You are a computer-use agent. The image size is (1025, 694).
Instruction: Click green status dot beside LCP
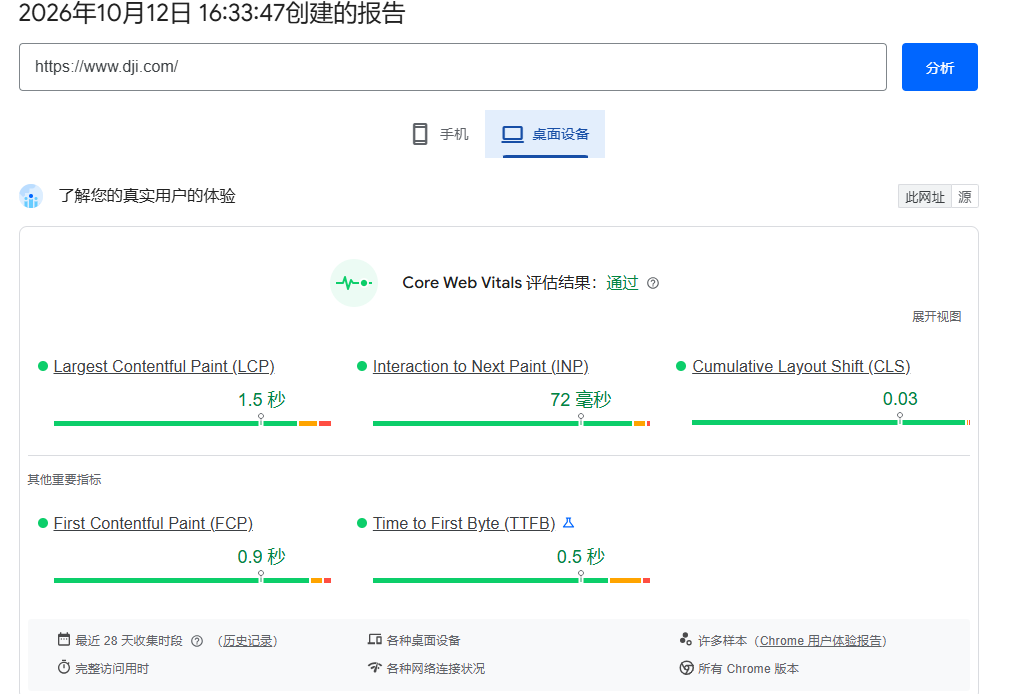[x=42, y=366]
